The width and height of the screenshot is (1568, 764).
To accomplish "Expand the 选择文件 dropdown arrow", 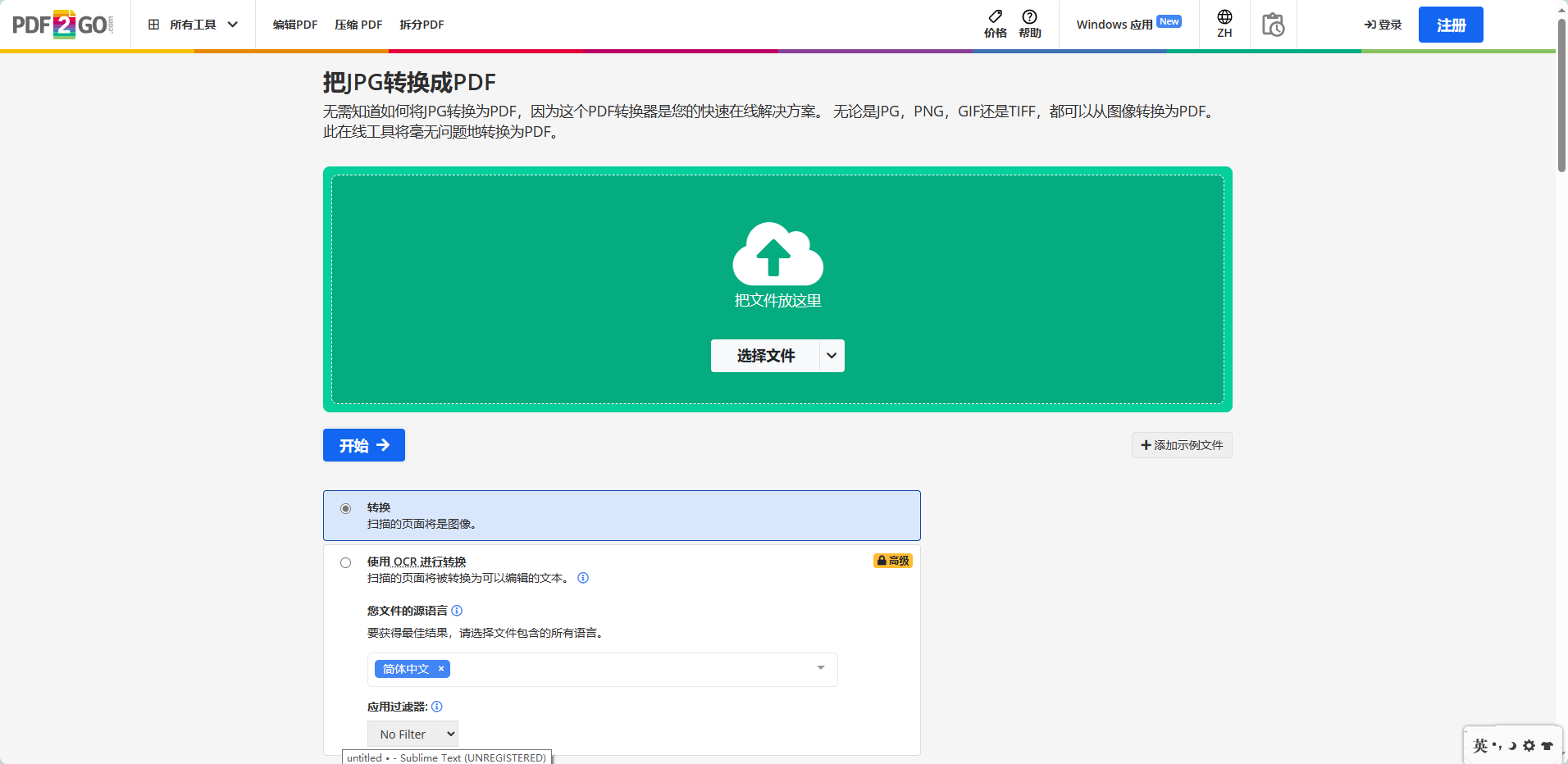I will 831,355.
